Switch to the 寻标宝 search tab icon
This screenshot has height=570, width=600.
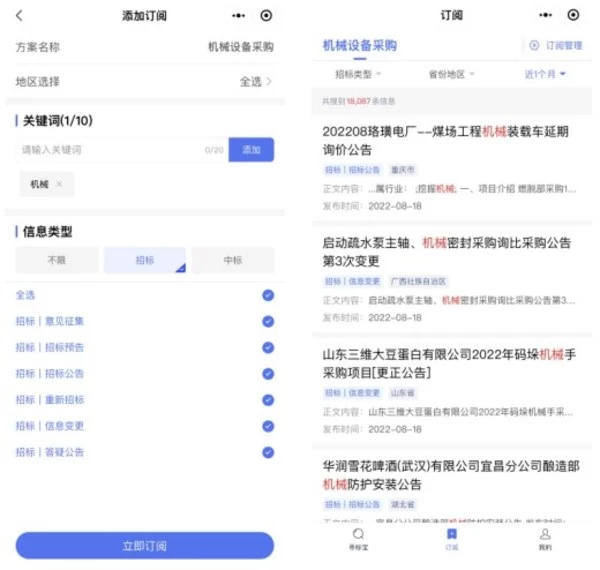click(x=358, y=538)
